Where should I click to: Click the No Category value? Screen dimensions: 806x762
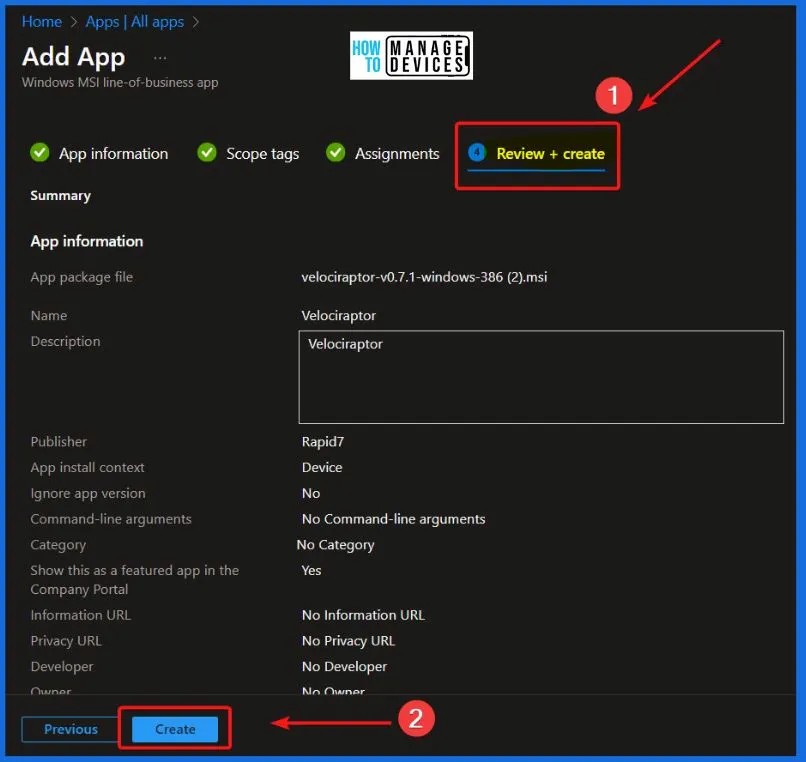point(335,545)
